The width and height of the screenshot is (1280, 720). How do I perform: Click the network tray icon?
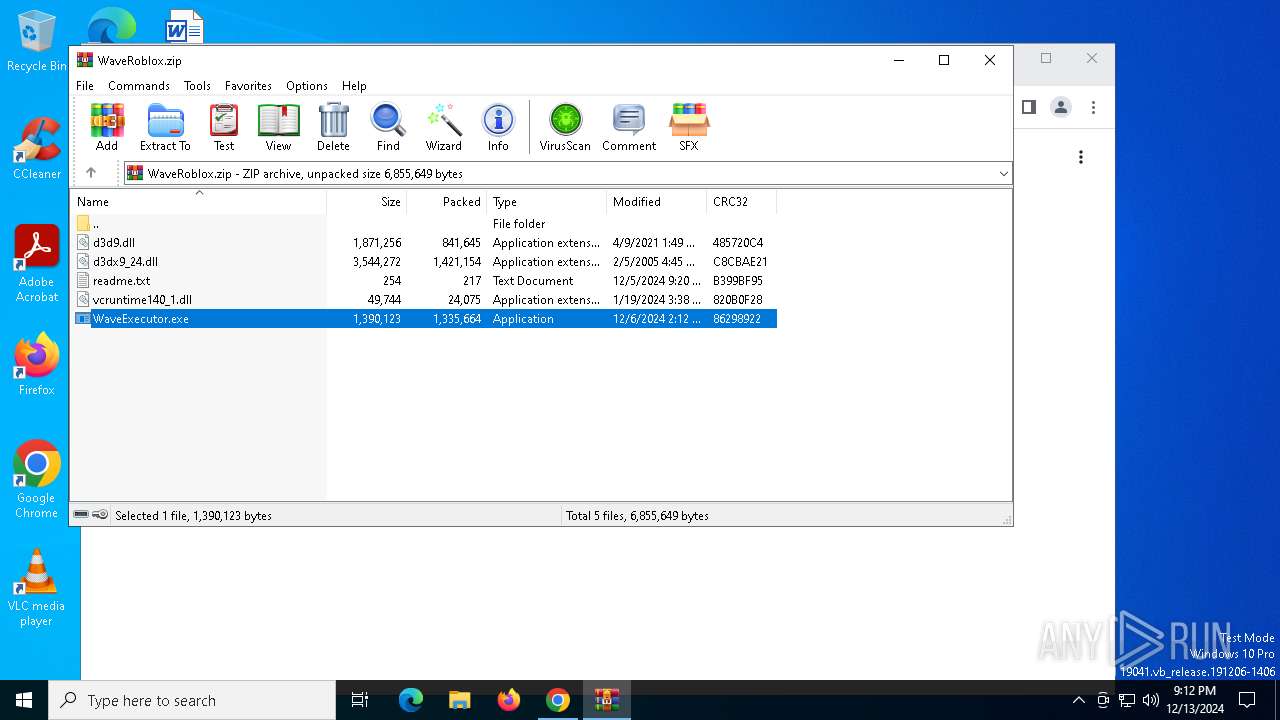pos(1127,700)
